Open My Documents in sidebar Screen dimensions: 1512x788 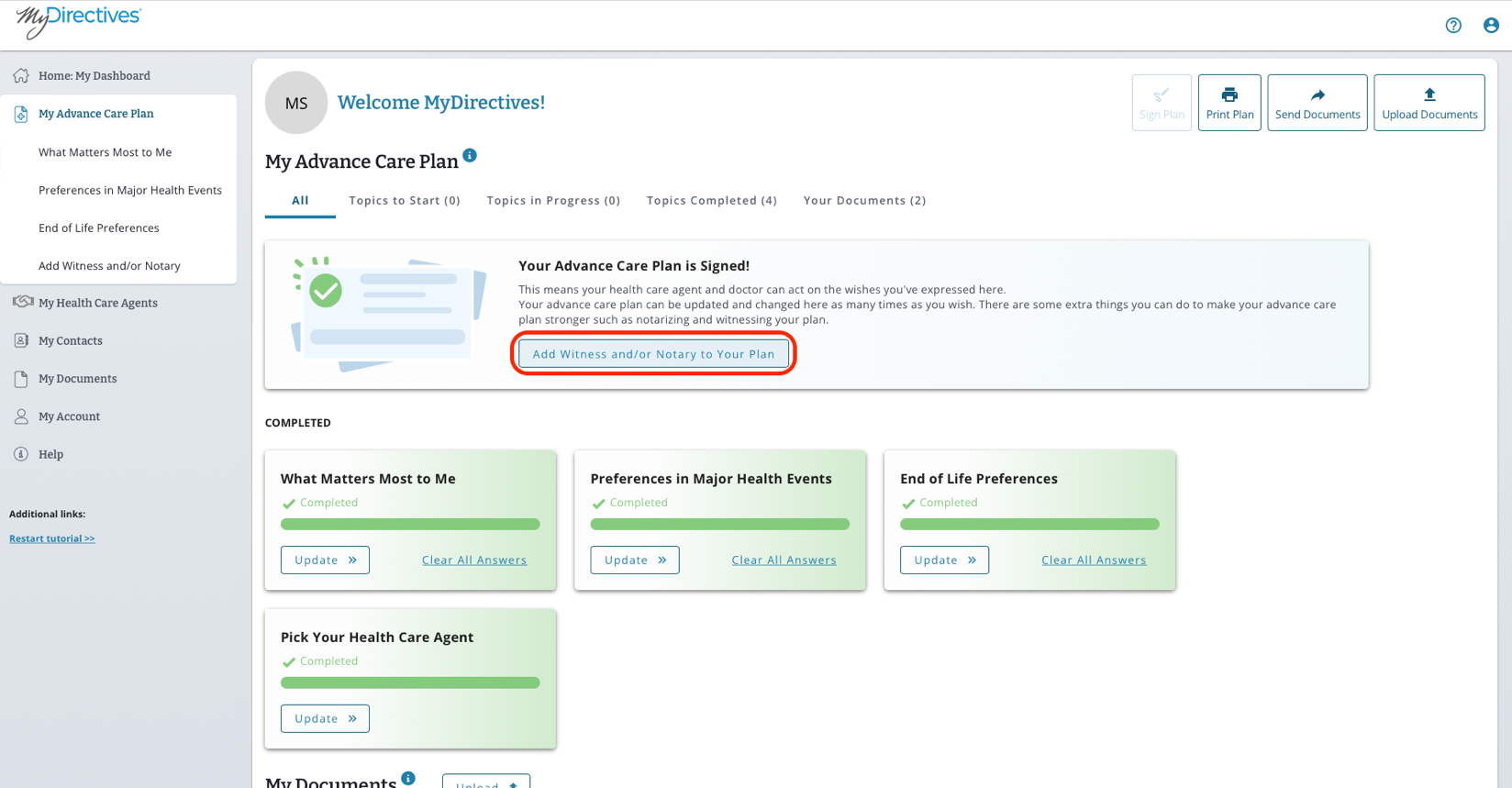tap(78, 379)
